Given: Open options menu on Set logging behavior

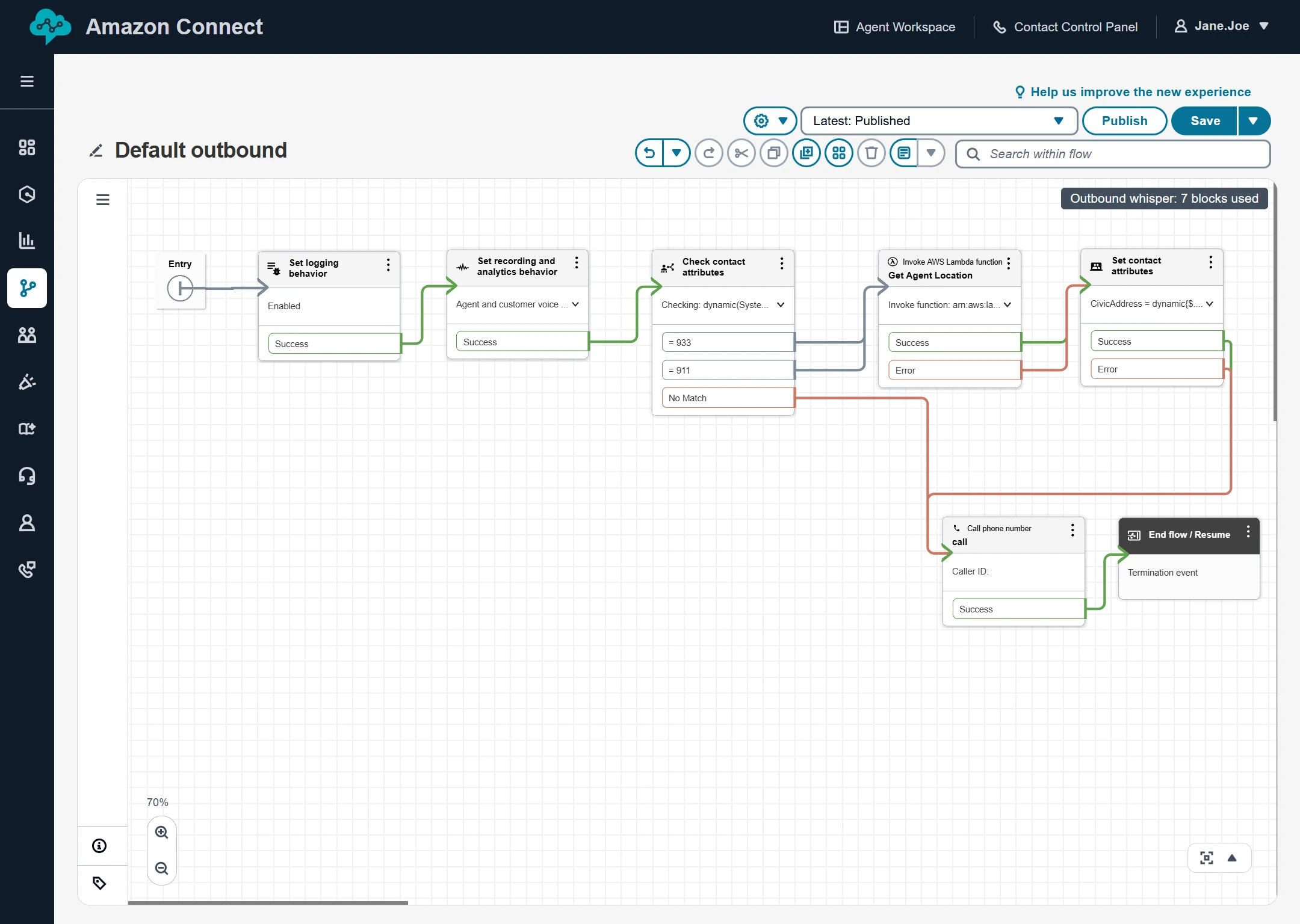Looking at the screenshot, I should click(x=388, y=265).
